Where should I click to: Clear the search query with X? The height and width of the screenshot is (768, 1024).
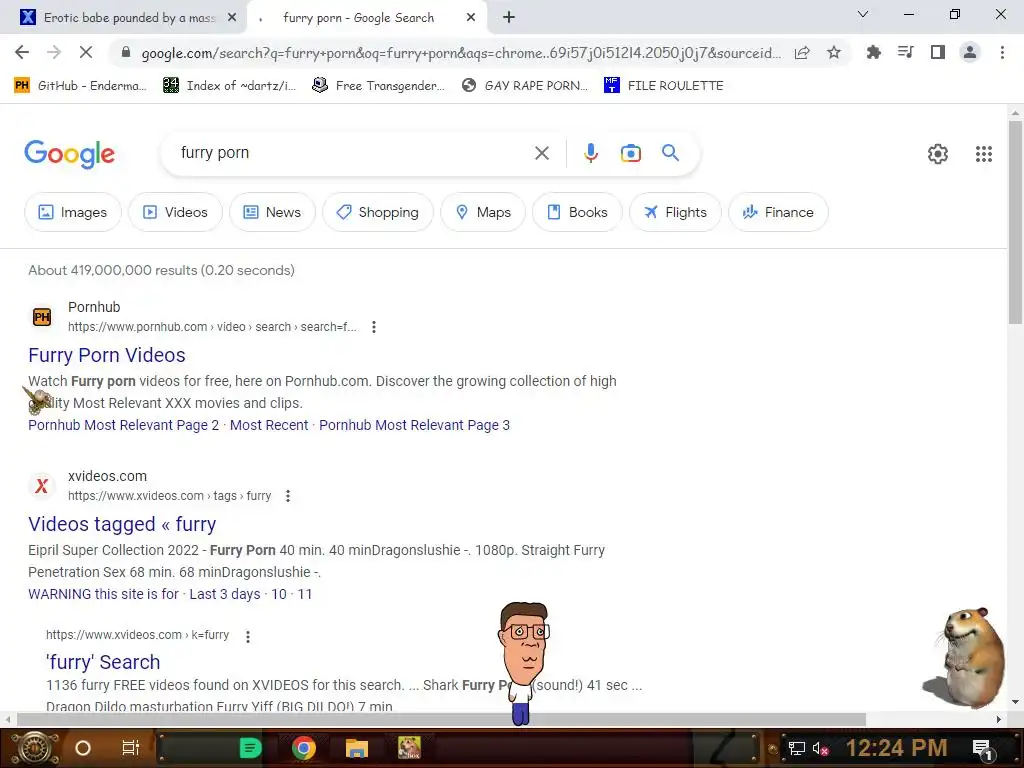[x=542, y=153]
